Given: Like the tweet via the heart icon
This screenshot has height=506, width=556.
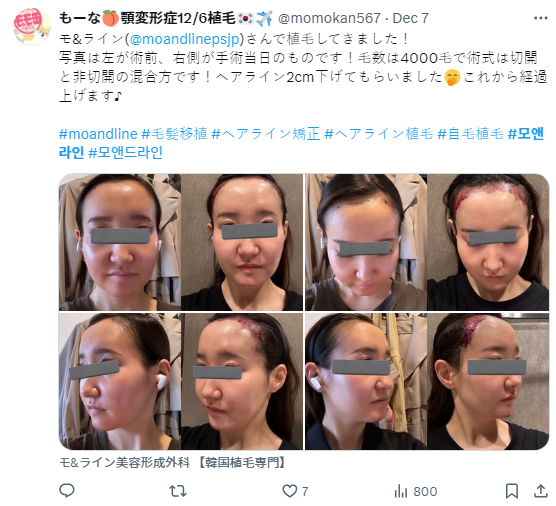Looking at the screenshot, I should pyautogui.click(x=289, y=491).
